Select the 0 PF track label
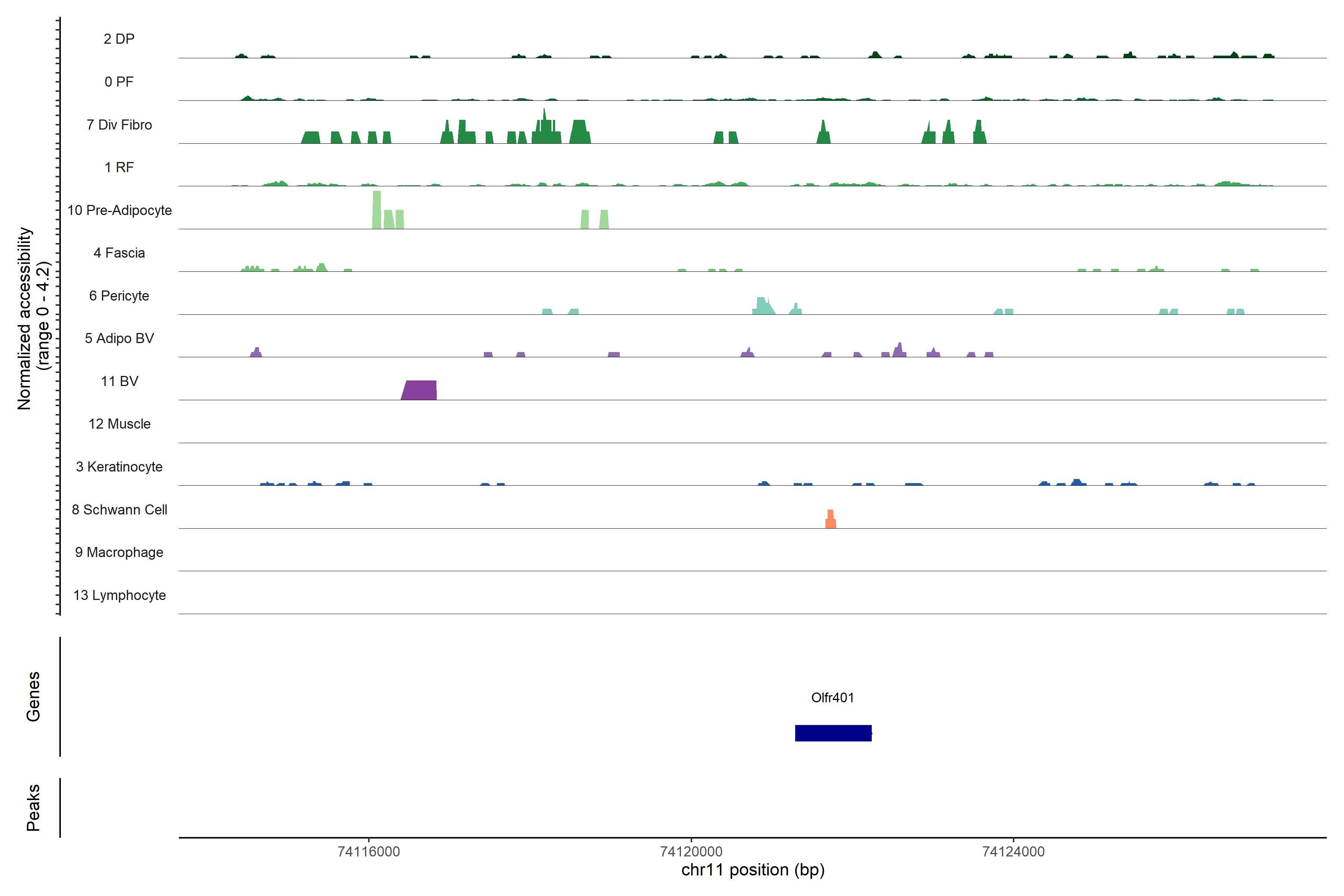Image resolution: width=1344 pixels, height=896 pixels. 119,82
